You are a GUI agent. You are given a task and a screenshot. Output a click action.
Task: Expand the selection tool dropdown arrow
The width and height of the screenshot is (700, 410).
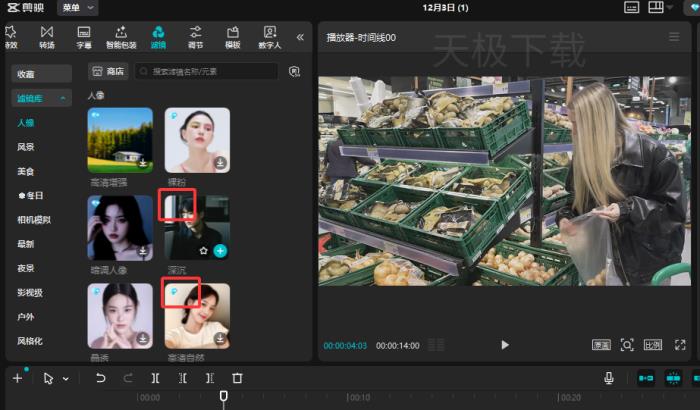[x=66, y=379]
